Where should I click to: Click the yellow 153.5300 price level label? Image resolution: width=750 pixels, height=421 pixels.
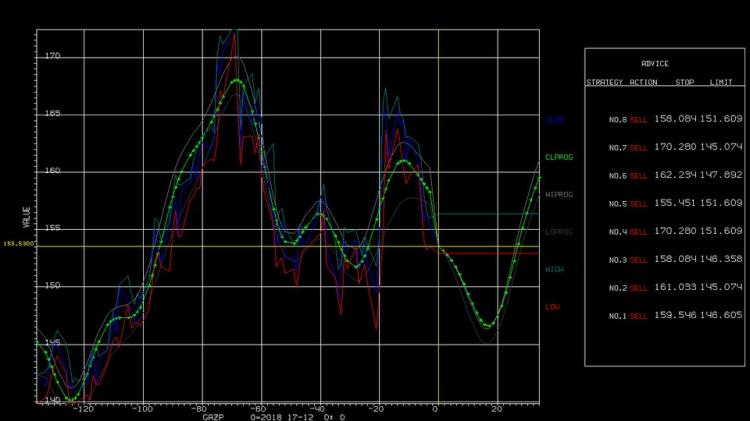pyautogui.click(x=19, y=244)
